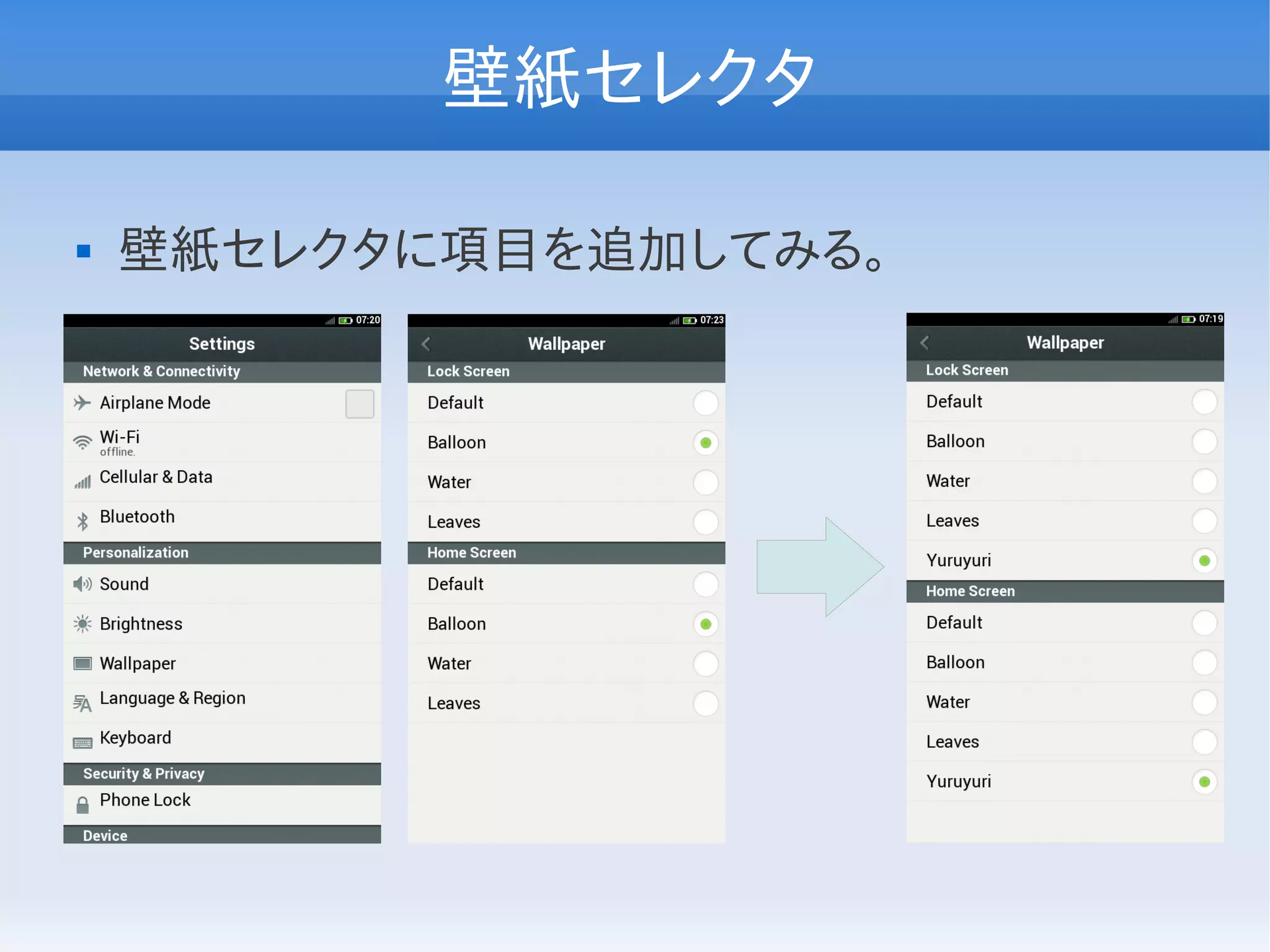Open Cellular & Data settings
The height and width of the screenshot is (952, 1270).
[x=222, y=482]
